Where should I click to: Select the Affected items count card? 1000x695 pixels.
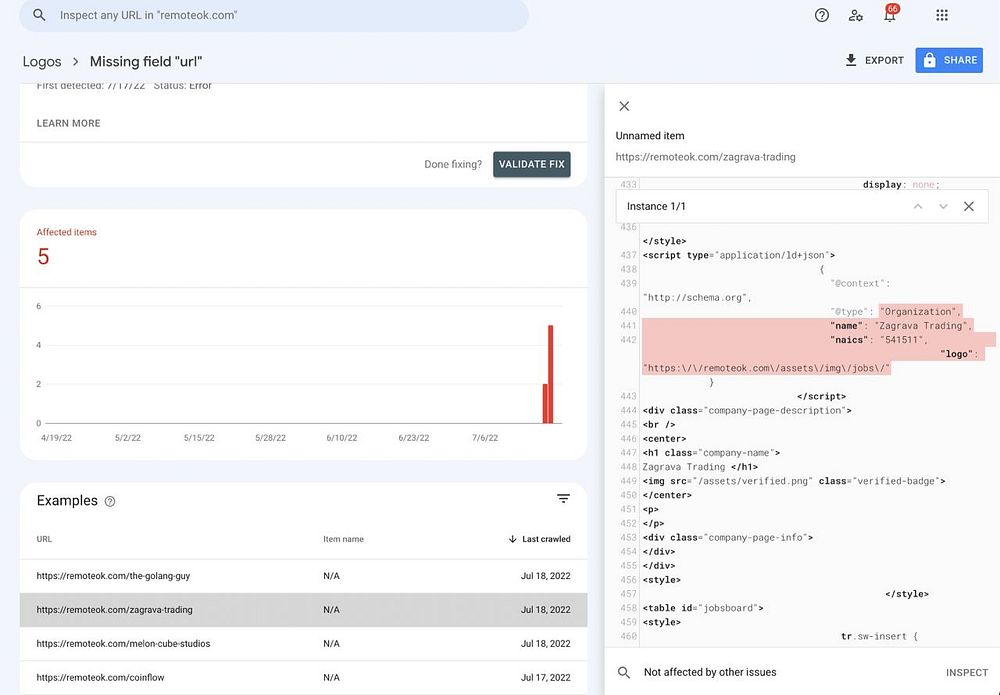(303, 247)
